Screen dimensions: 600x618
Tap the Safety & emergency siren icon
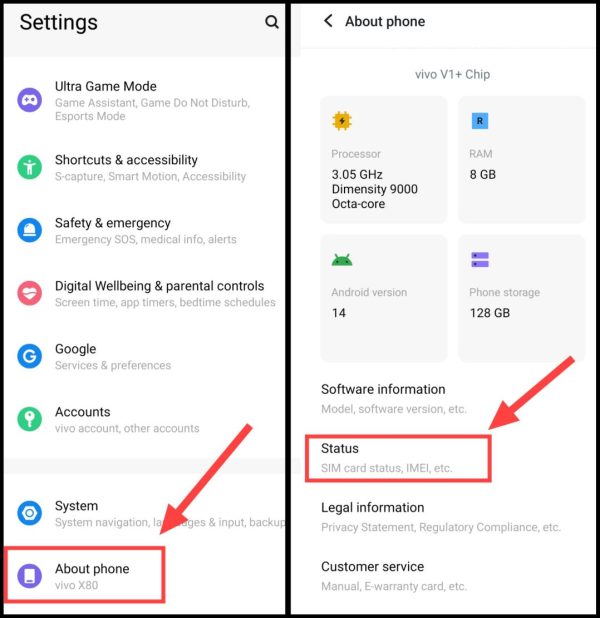tap(30, 230)
